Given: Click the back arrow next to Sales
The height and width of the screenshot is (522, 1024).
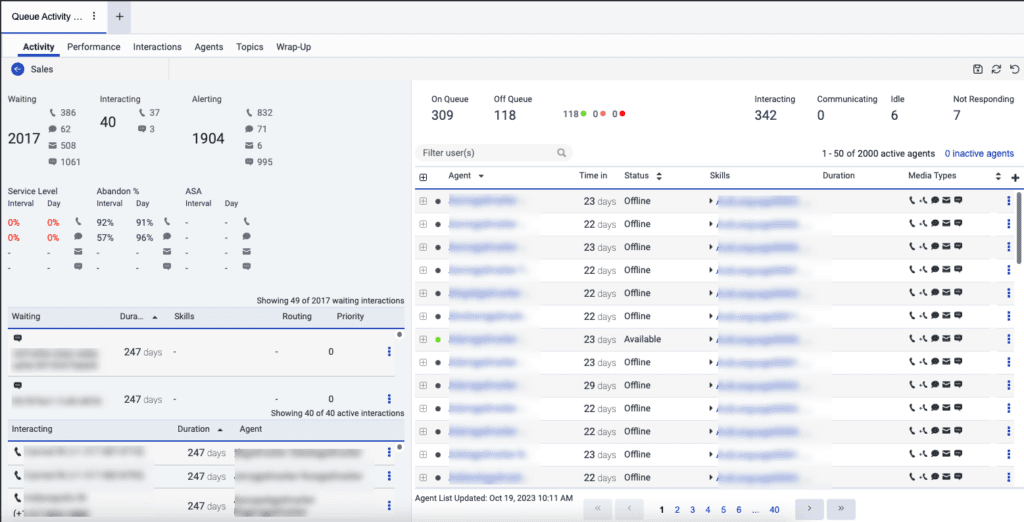Looking at the screenshot, I should (17, 69).
